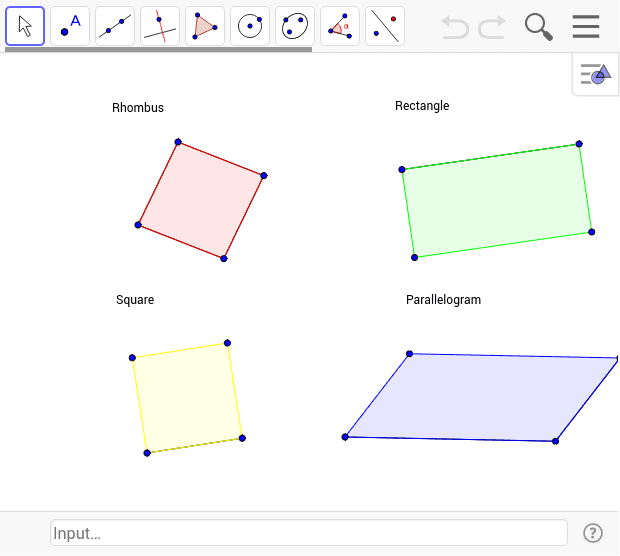Viewport: 620px width, 556px height.
Task: Undo the last action
Action: pos(455,27)
